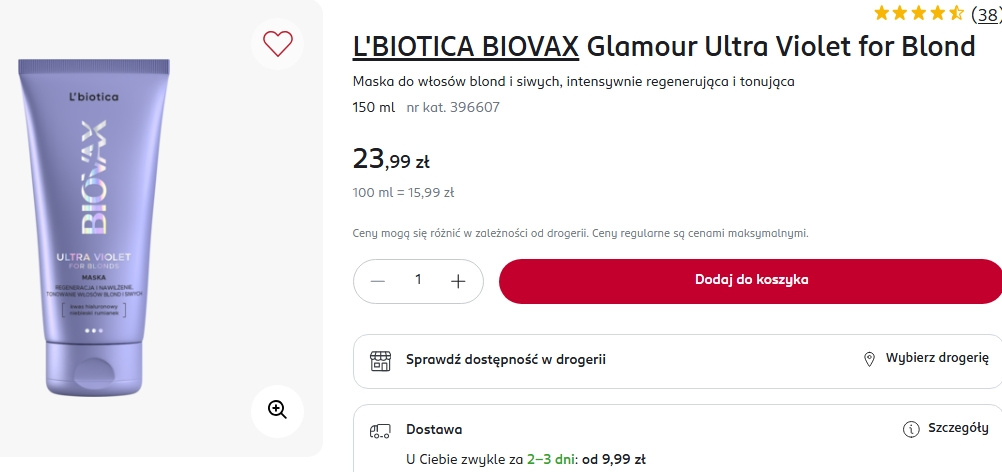Increase quantity with the plus icon
1002x472 pixels.
click(458, 281)
